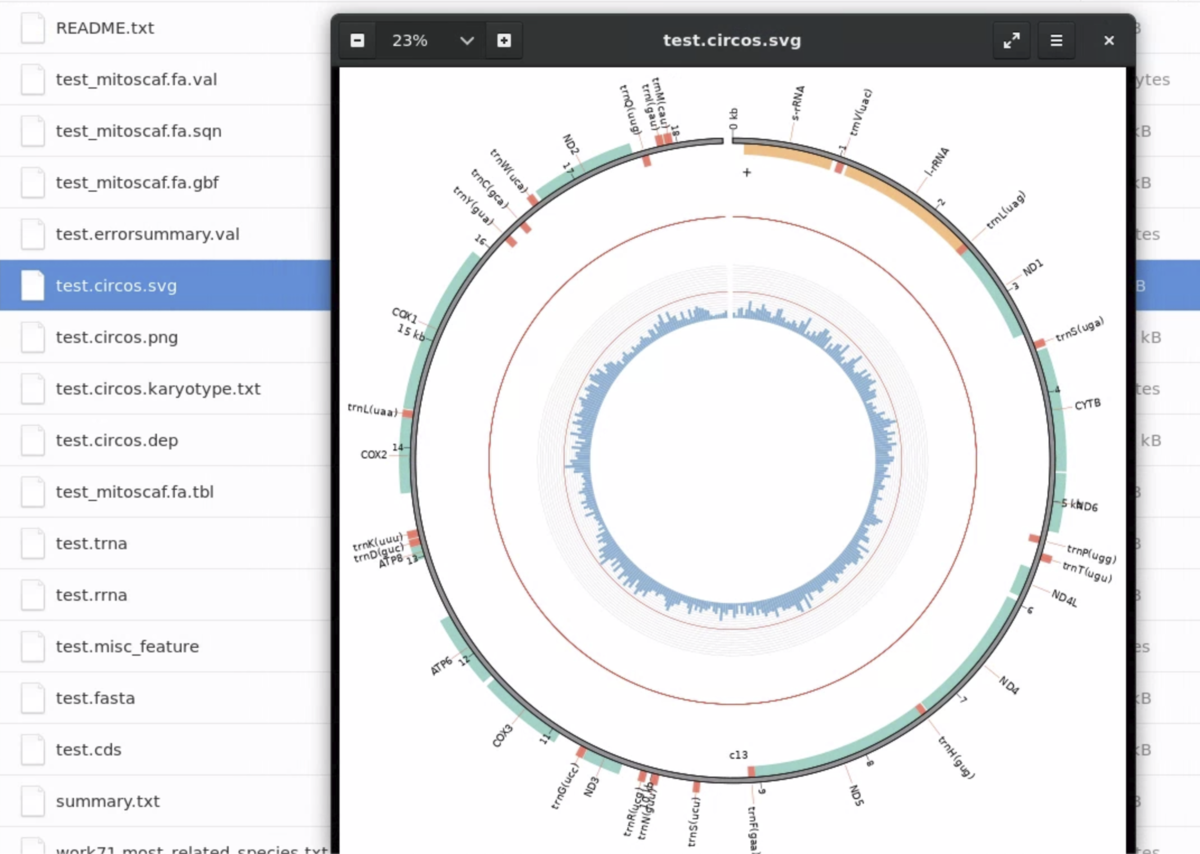Click the ND5 gene label in the plot
The height and width of the screenshot is (854, 1200).
(x=856, y=795)
